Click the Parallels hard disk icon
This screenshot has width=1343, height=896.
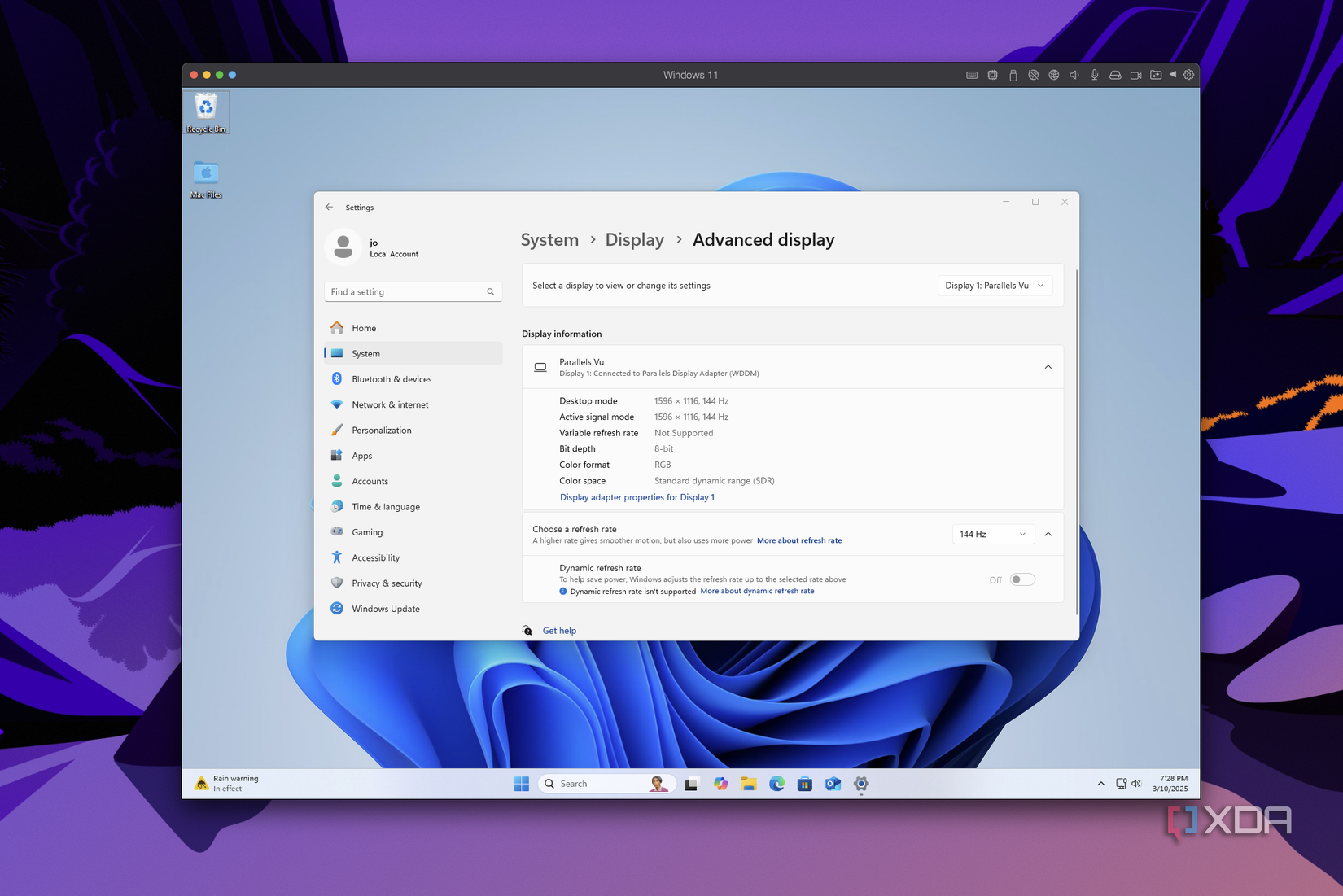(1115, 74)
